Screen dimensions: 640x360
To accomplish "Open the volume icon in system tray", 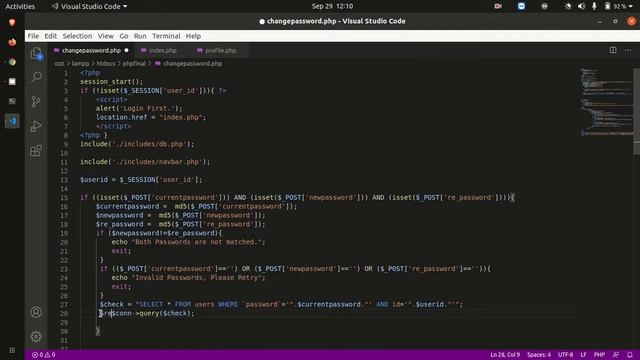I will [x=582, y=6].
